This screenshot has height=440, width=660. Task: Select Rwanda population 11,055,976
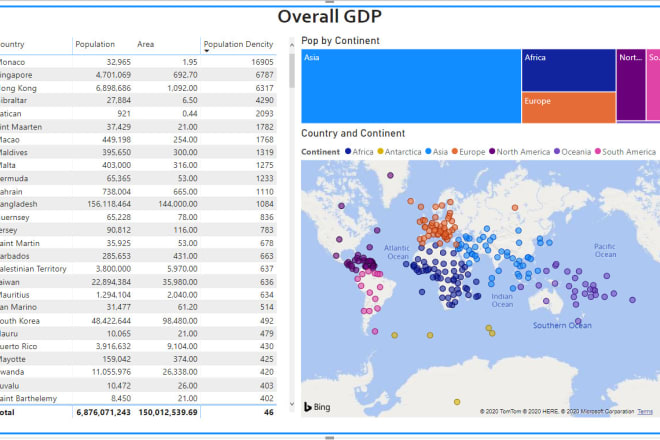tap(112, 372)
